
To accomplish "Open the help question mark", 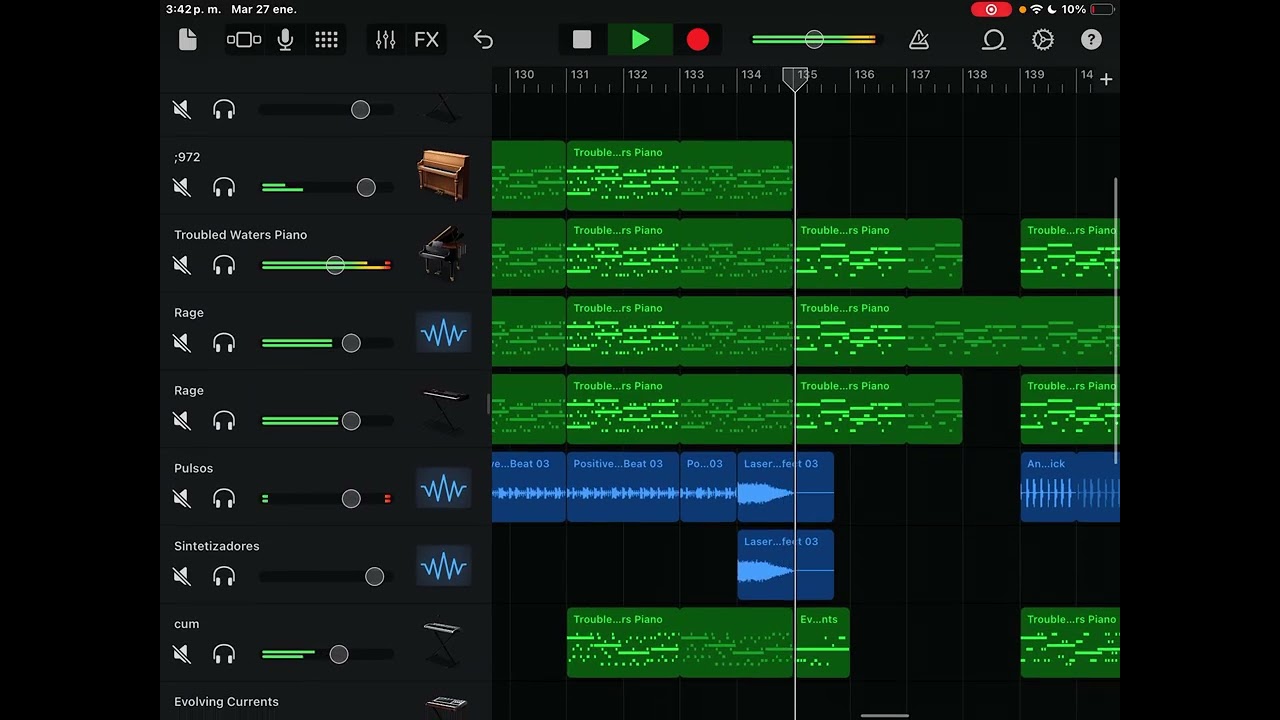I will [x=1091, y=40].
